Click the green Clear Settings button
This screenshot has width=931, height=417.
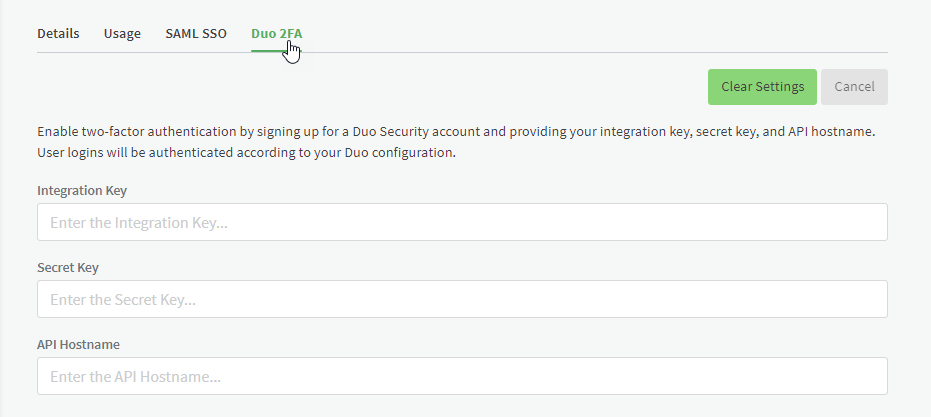coord(762,87)
